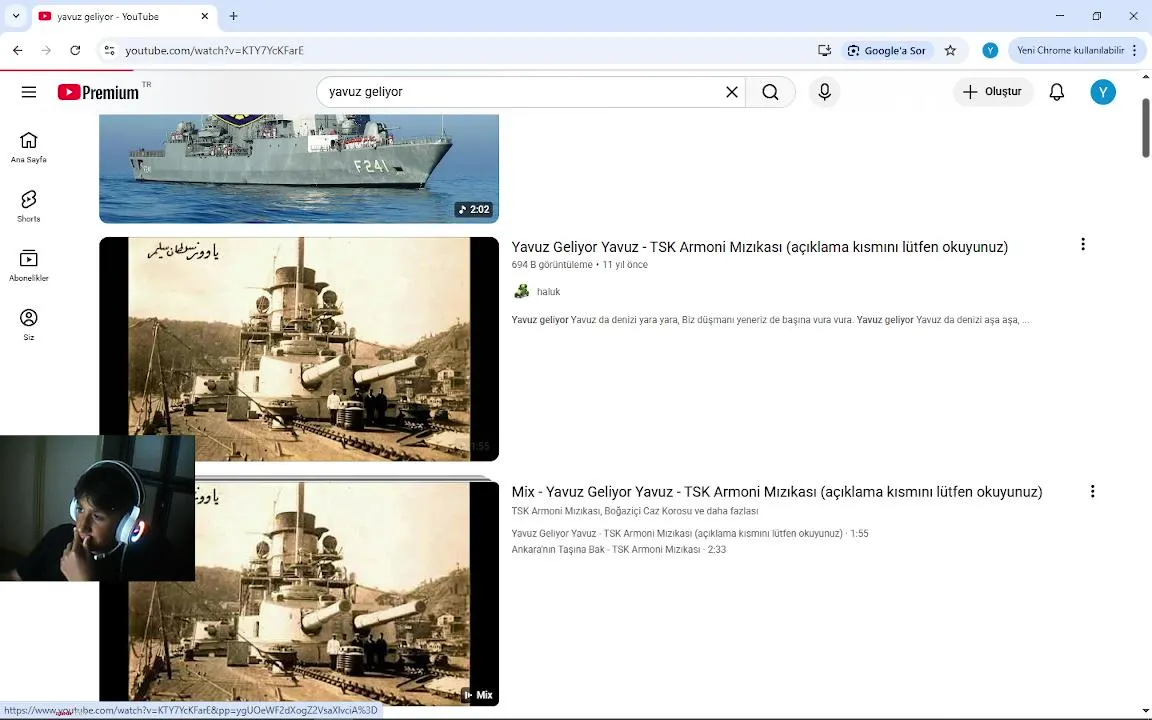The image size is (1152, 720).
Task: Click the video description snippet text
Action: point(770,320)
